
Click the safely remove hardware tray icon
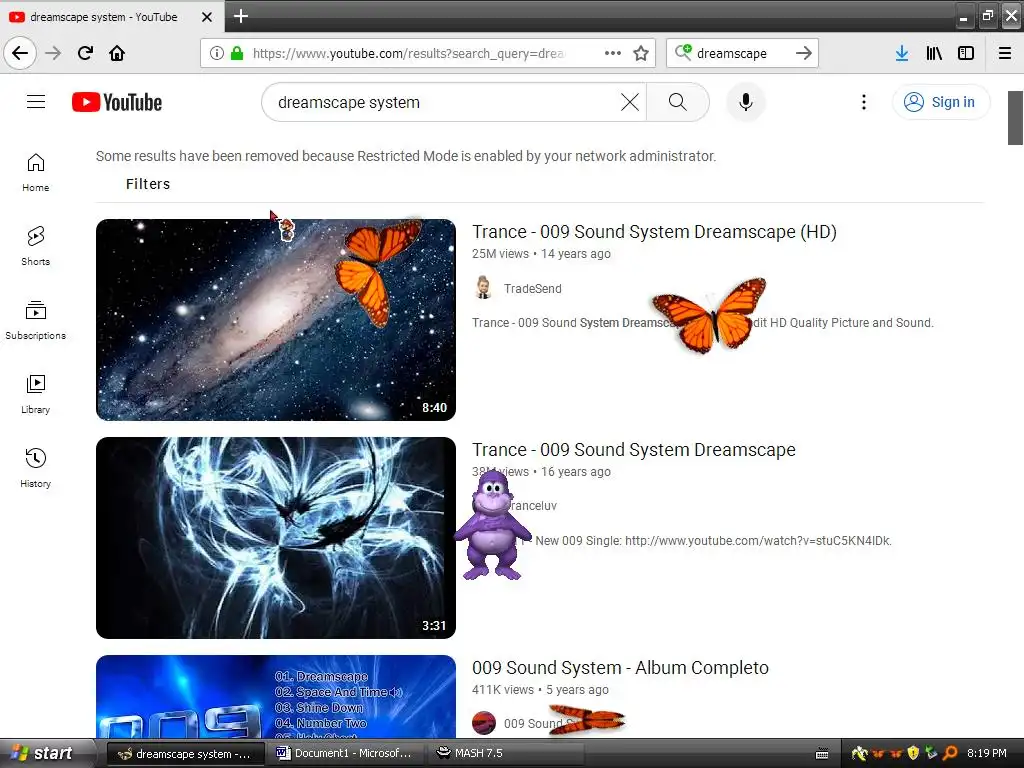[931, 753]
